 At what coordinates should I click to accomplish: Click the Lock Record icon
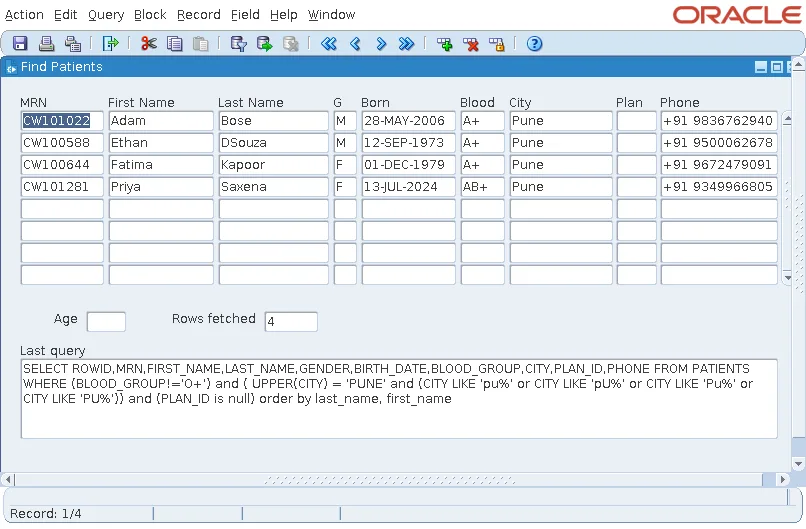[497, 44]
